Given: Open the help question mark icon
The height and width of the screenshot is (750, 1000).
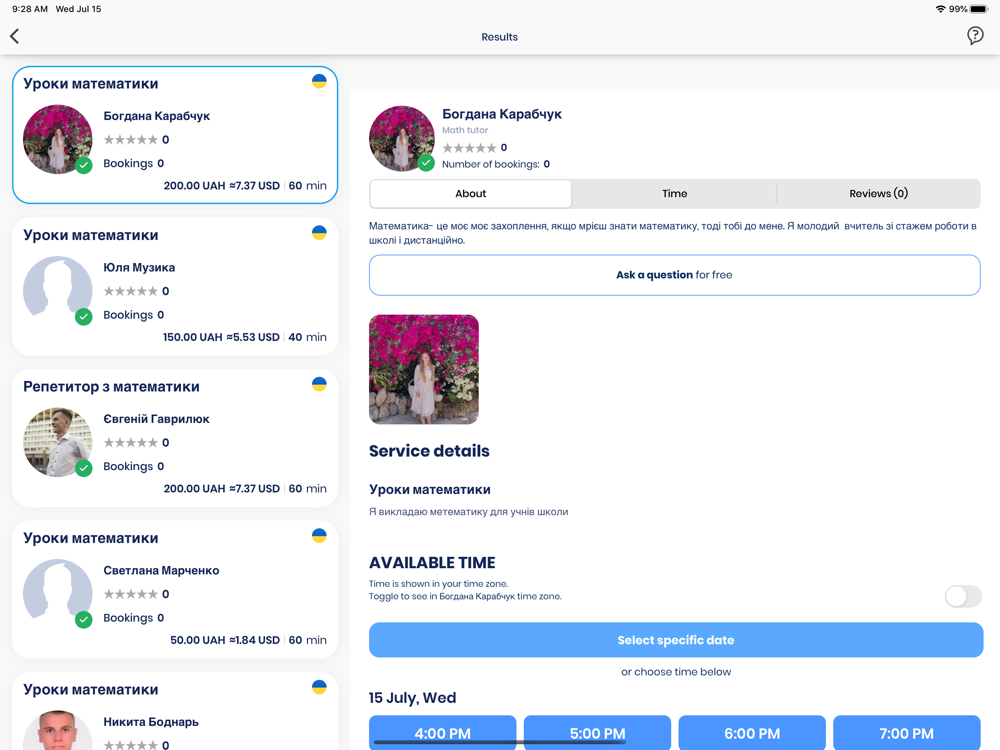Looking at the screenshot, I should coord(974,36).
